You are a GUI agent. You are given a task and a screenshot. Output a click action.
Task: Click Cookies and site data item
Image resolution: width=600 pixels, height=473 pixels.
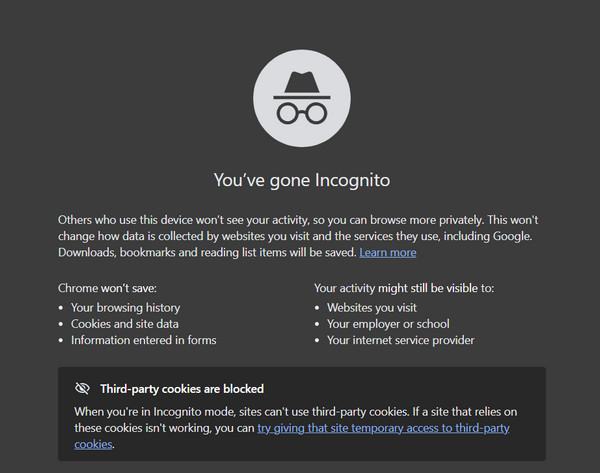pyautogui.click(x=124, y=324)
